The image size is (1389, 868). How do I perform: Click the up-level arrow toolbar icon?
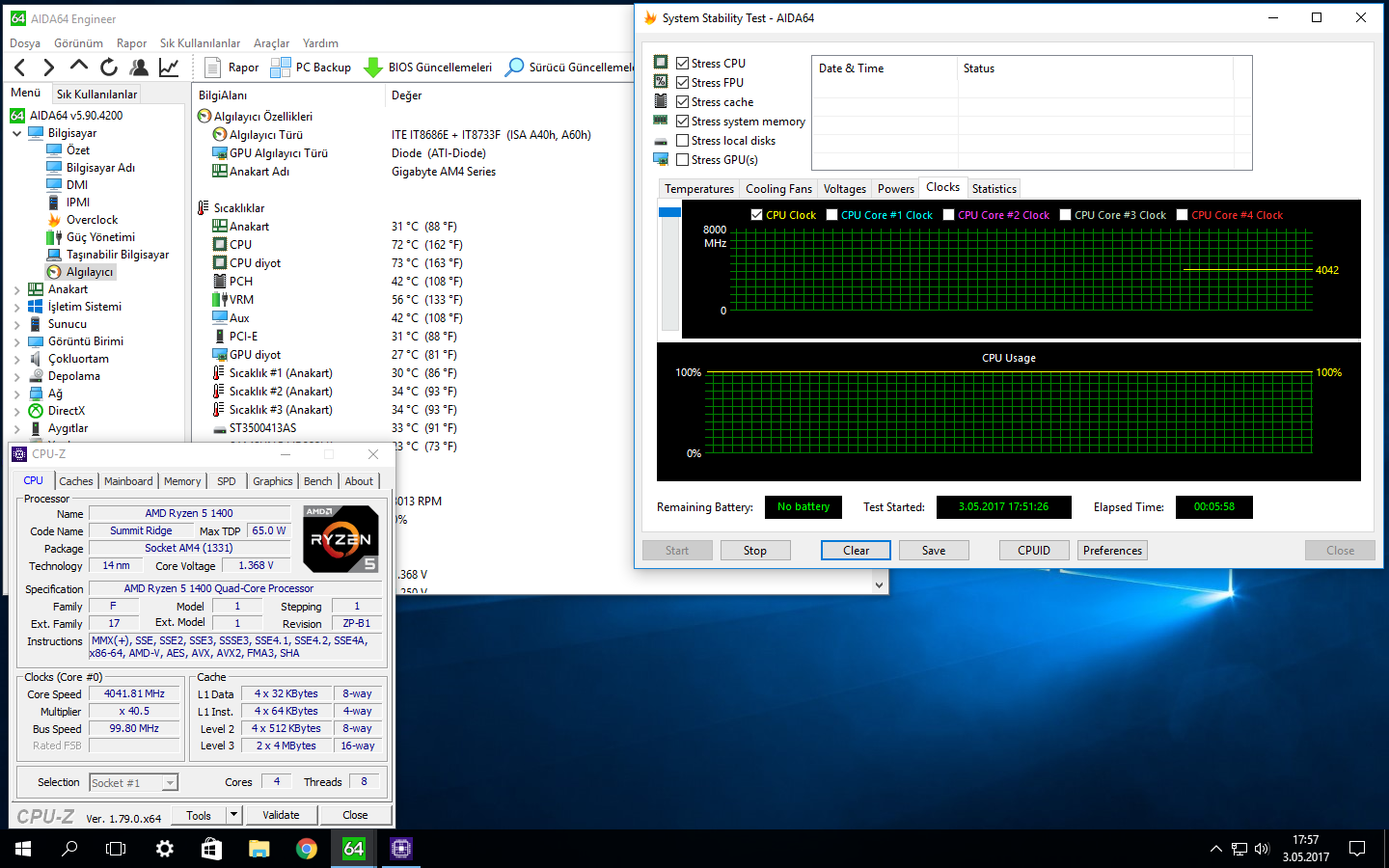79,67
